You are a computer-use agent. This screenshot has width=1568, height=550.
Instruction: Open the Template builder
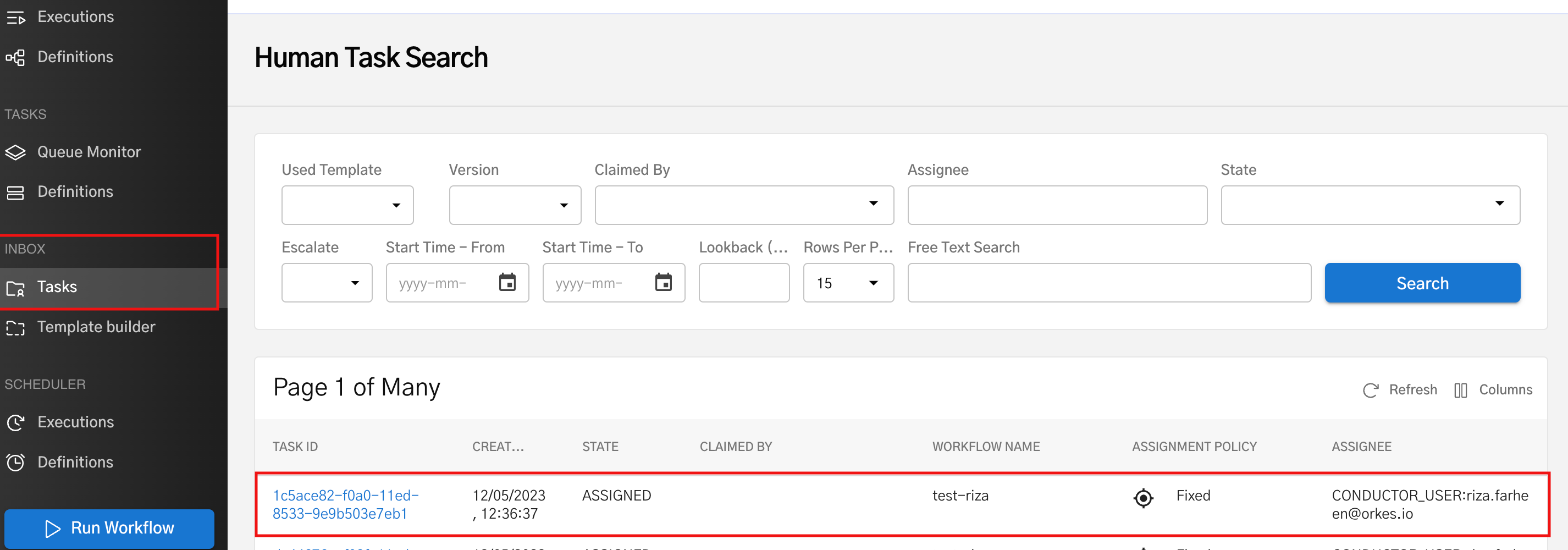tap(96, 327)
